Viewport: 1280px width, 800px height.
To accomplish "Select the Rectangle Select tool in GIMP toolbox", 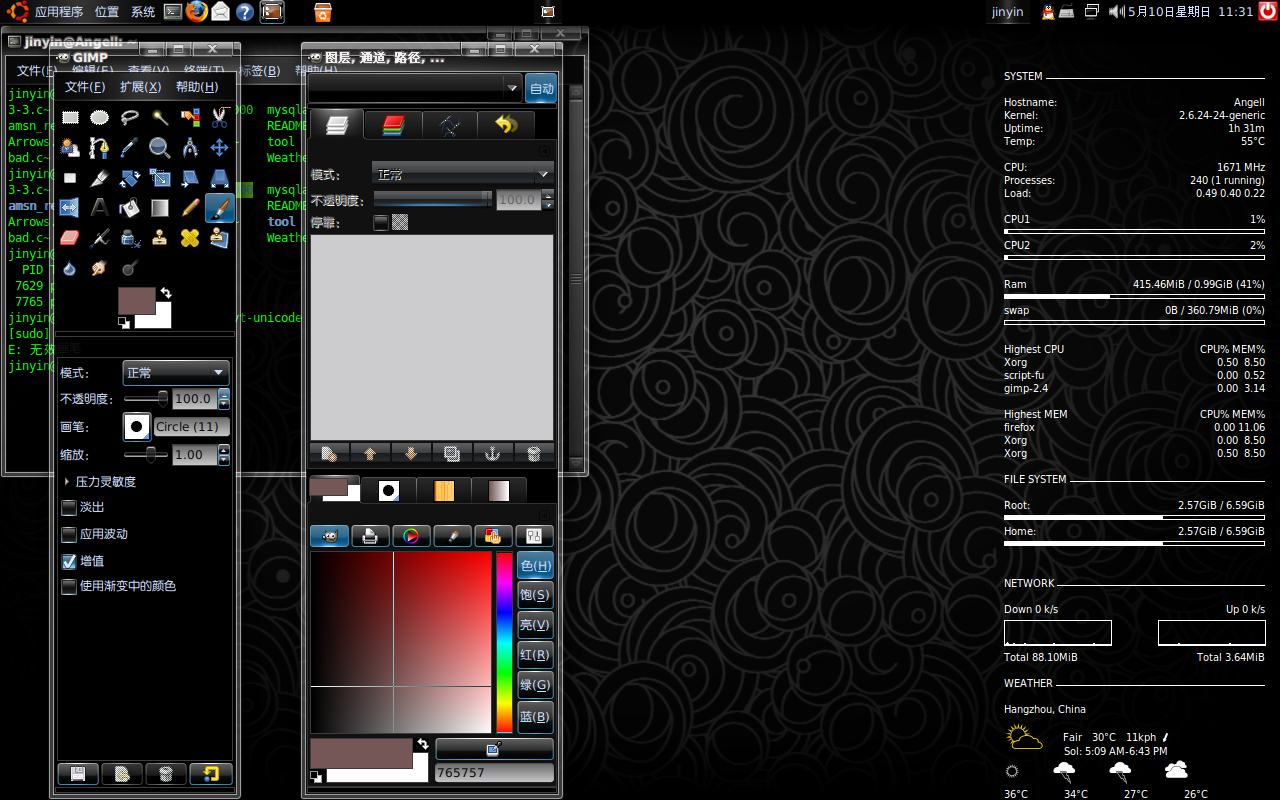I will [x=70, y=117].
